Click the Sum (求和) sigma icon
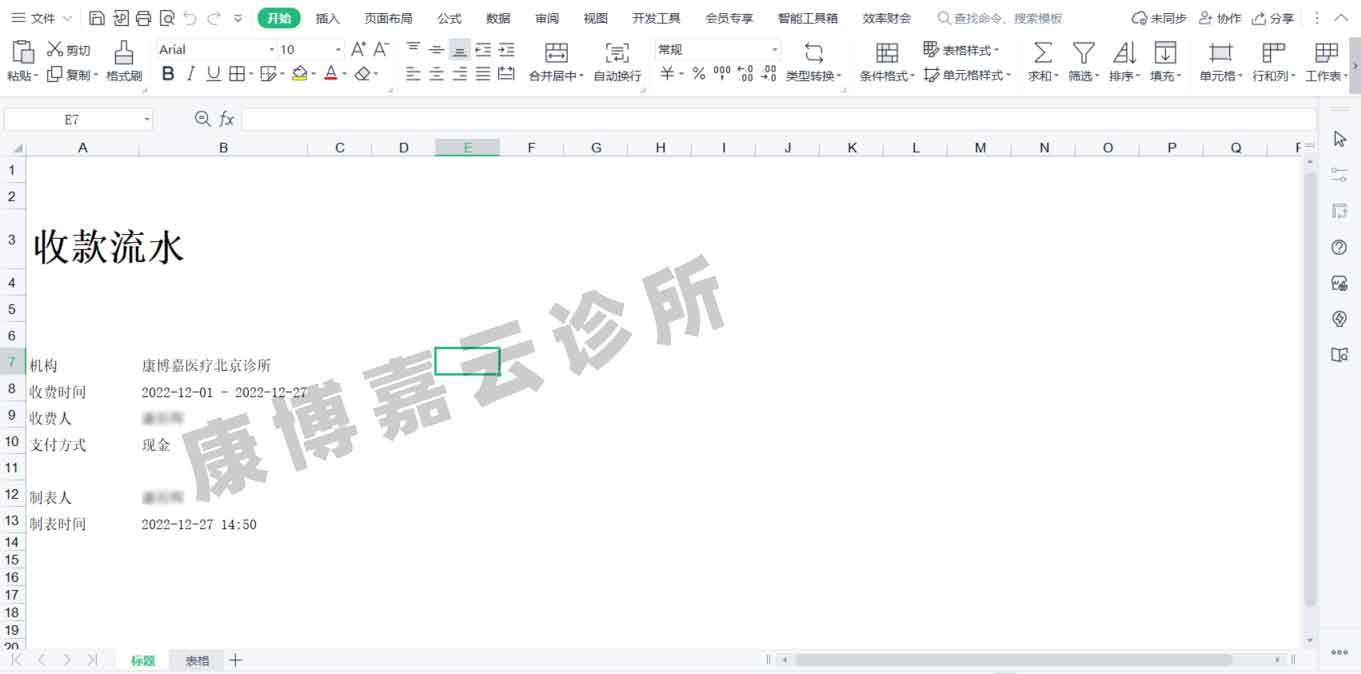Image resolution: width=1361 pixels, height=674 pixels. [1042, 52]
